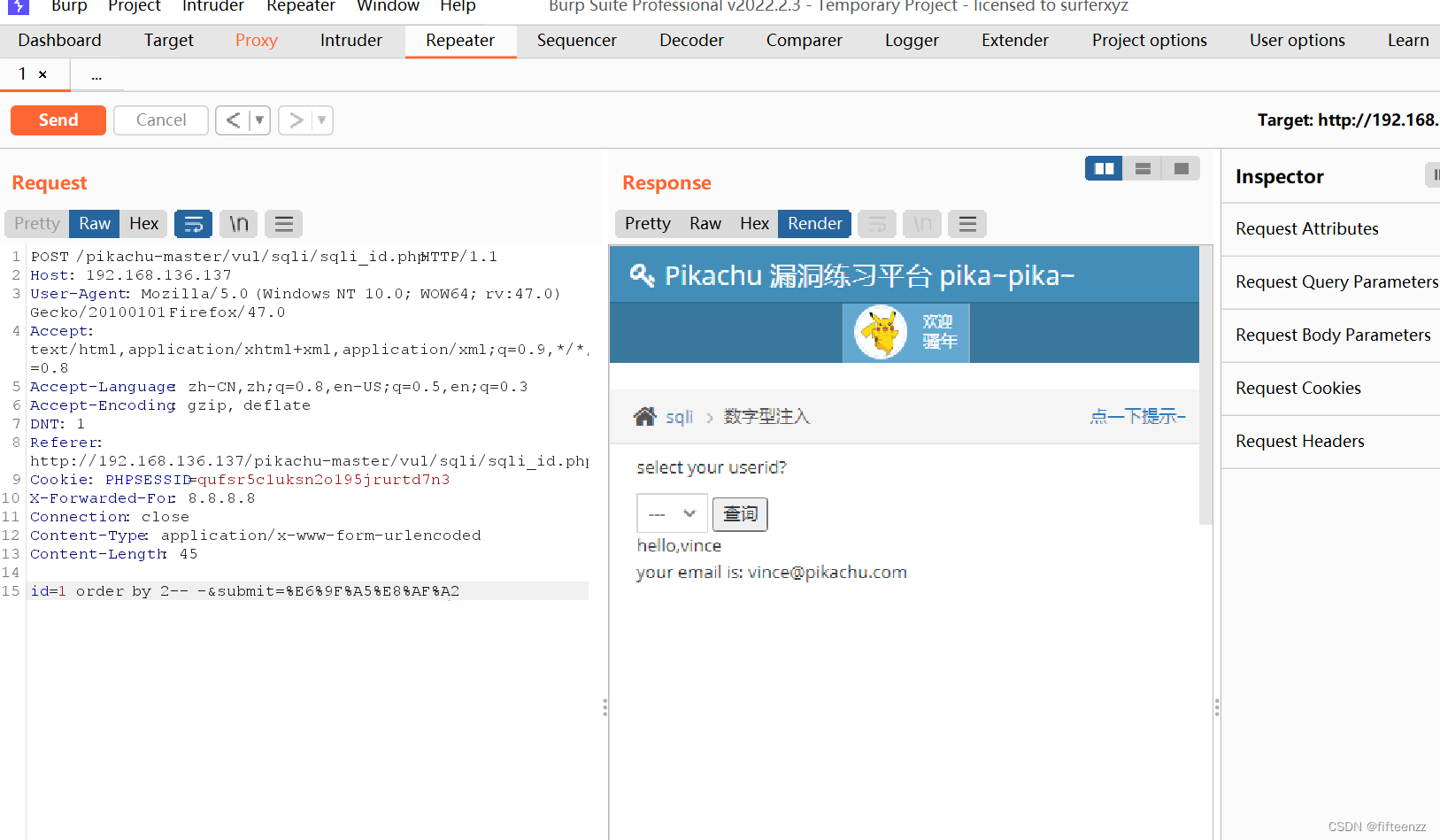Open the Target tab

(x=168, y=41)
